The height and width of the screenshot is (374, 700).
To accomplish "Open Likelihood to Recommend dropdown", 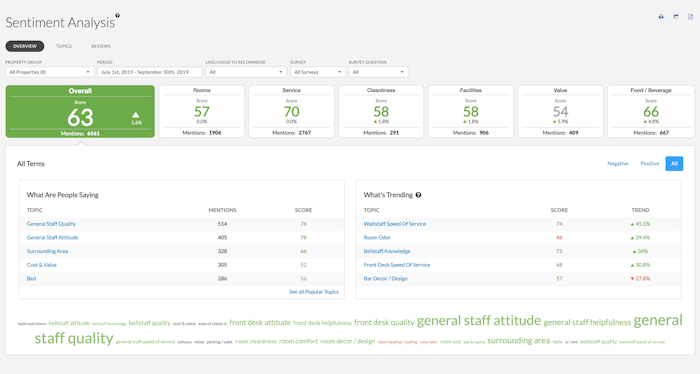I will click(x=246, y=72).
